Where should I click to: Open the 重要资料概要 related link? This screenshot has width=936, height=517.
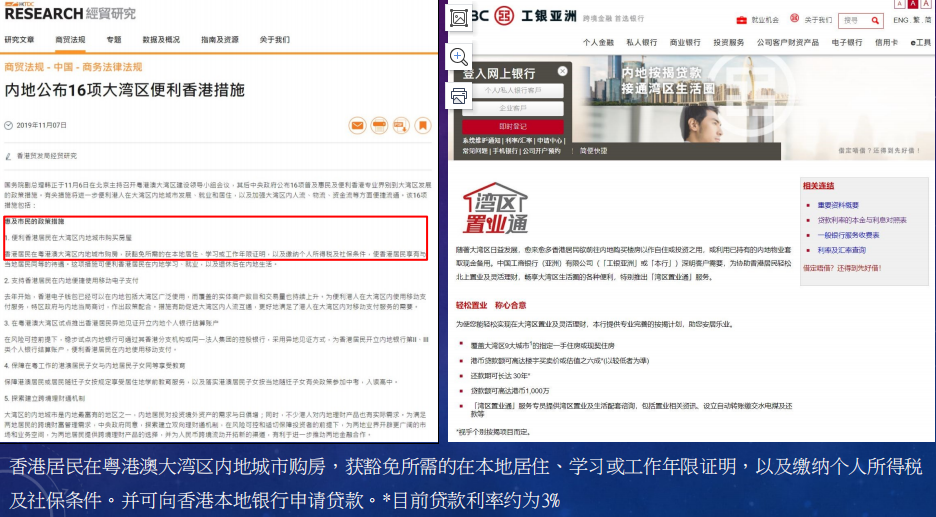(838, 205)
